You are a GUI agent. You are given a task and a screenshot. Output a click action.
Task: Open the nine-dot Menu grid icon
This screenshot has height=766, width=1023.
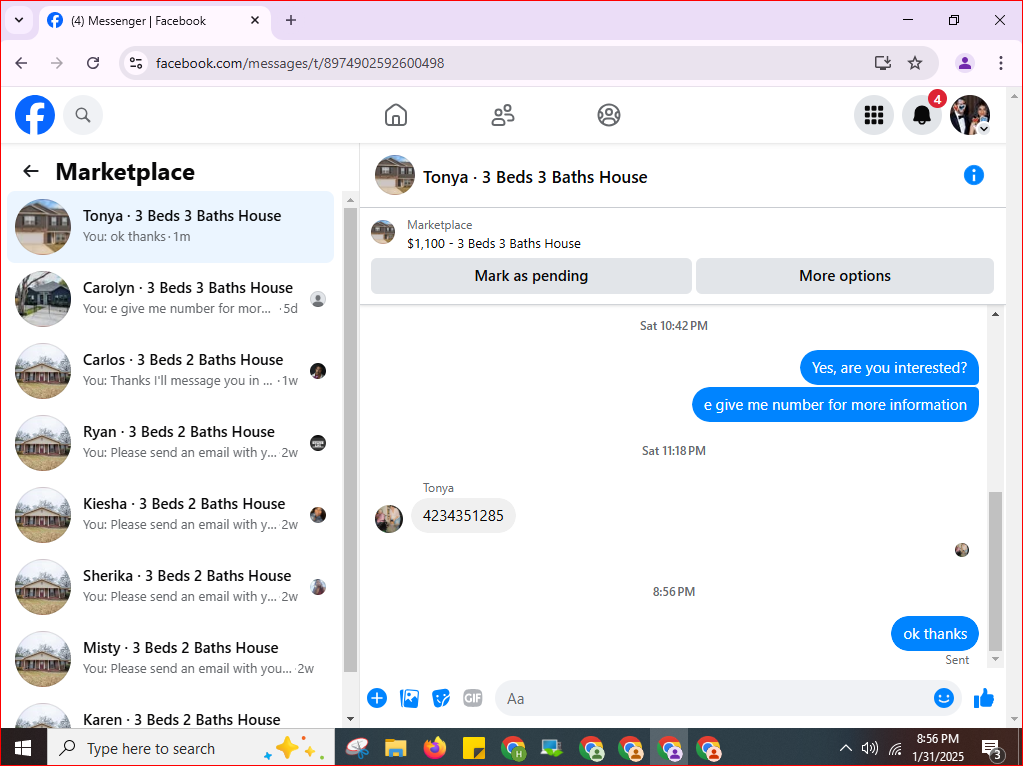[874, 115]
